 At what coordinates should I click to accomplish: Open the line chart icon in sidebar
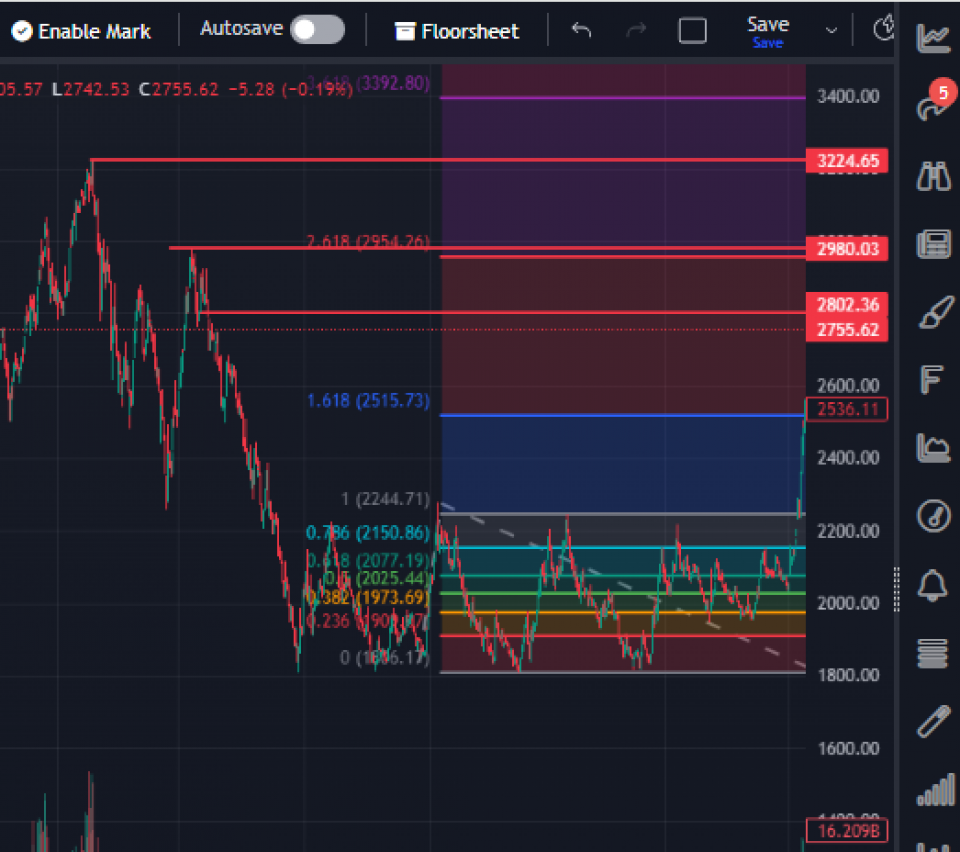(x=933, y=37)
